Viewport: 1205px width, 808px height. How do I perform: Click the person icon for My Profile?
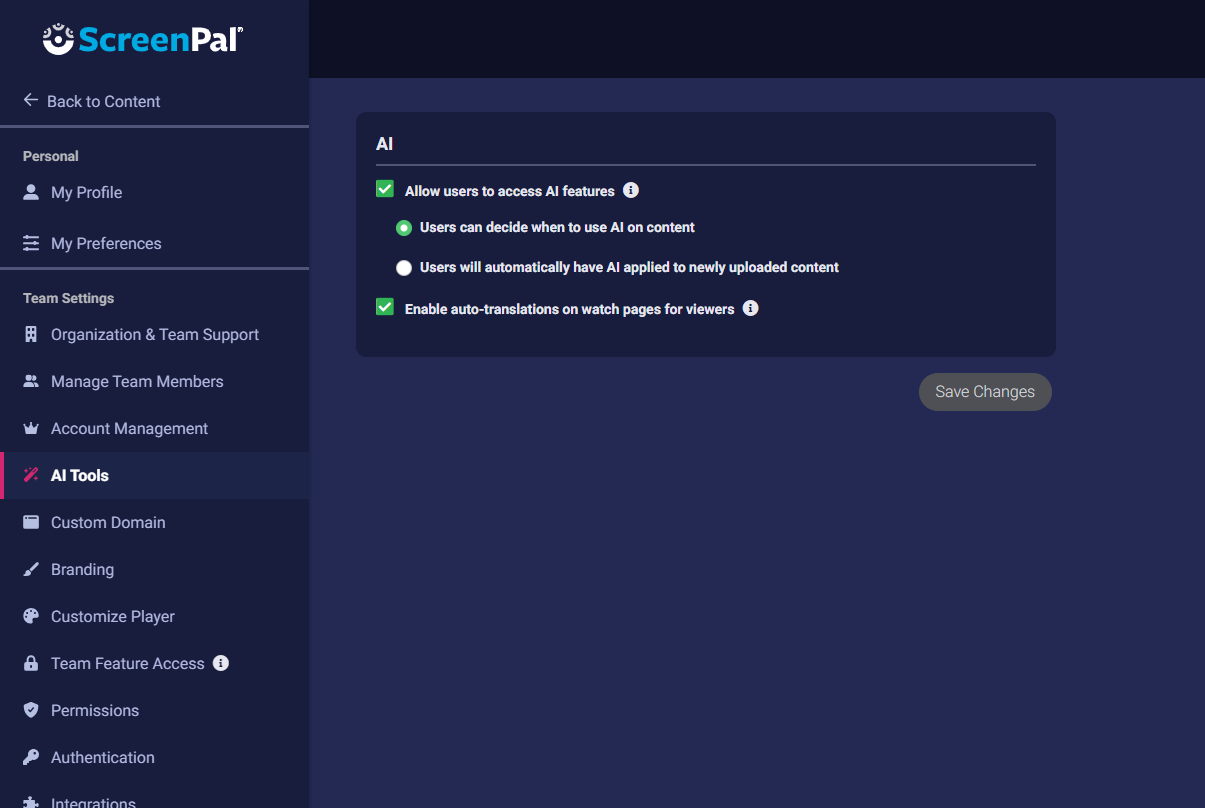point(31,192)
